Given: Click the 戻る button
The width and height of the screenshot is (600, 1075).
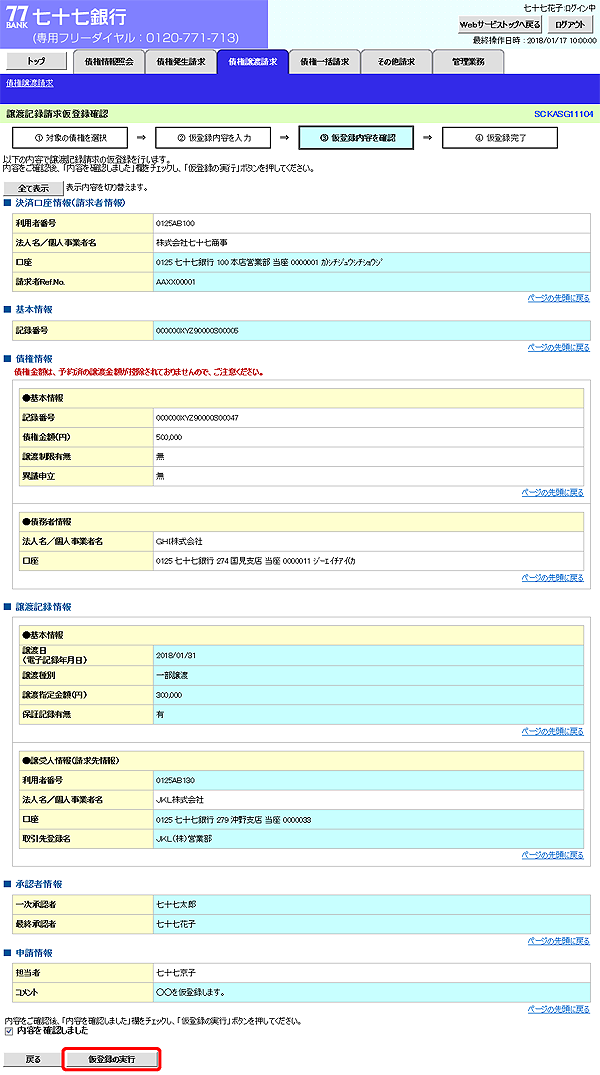Looking at the screenshot, I should point(33,1059).
